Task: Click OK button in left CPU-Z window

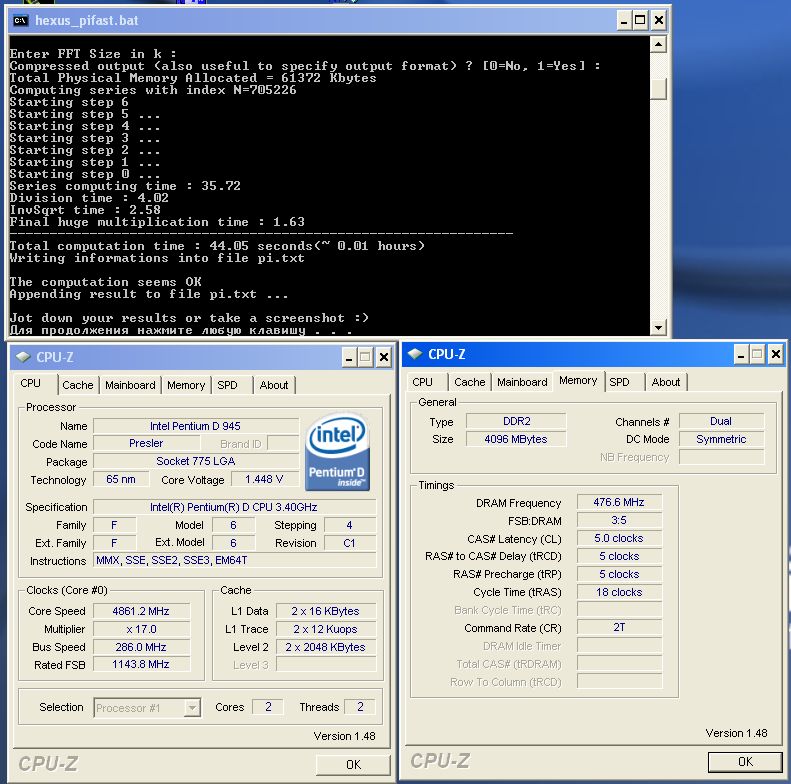Action: [353, 765]
